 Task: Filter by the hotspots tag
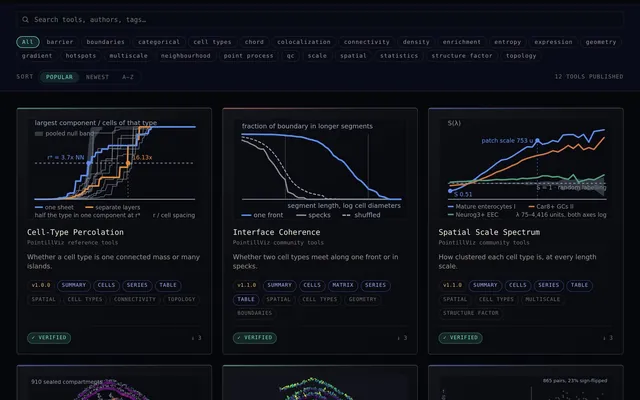(81, 56)
